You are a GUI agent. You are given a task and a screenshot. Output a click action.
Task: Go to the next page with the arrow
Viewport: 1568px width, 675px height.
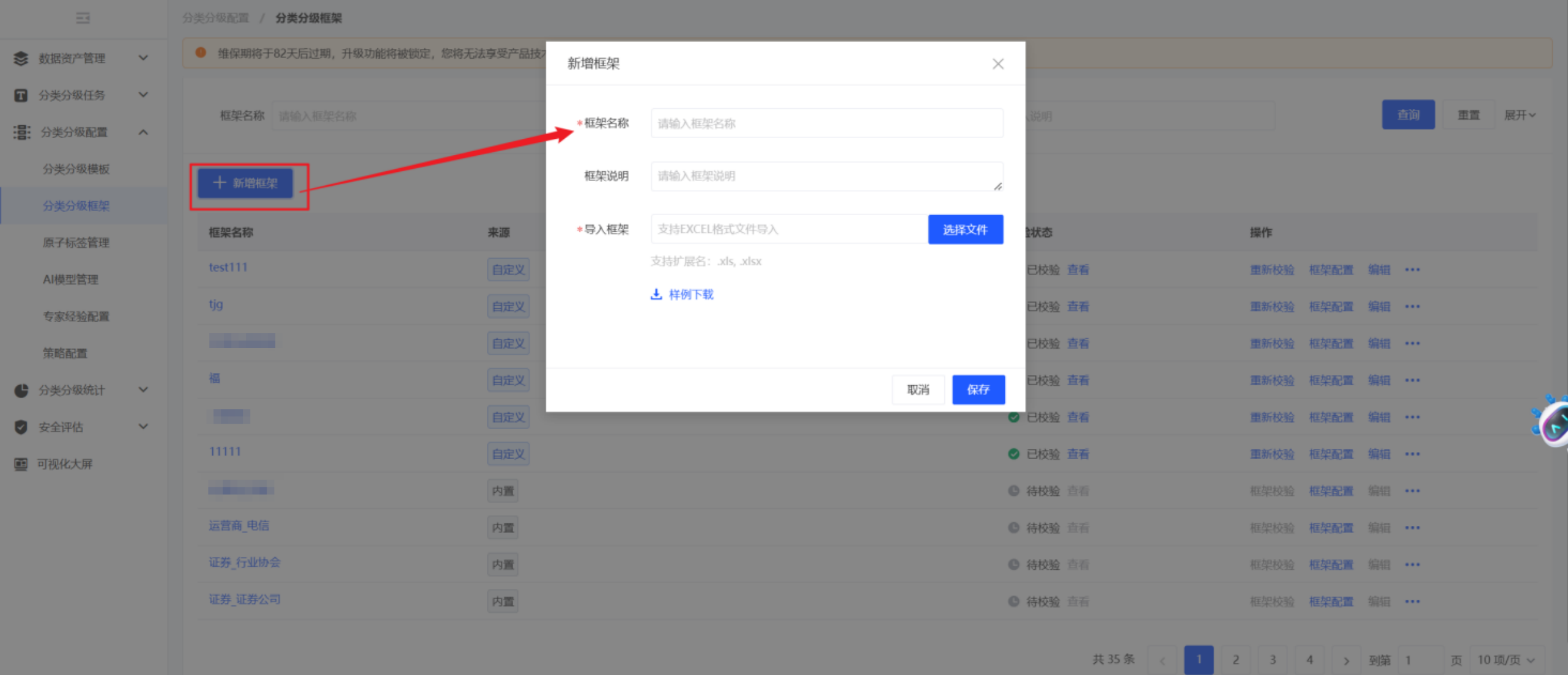point(1345,660)
